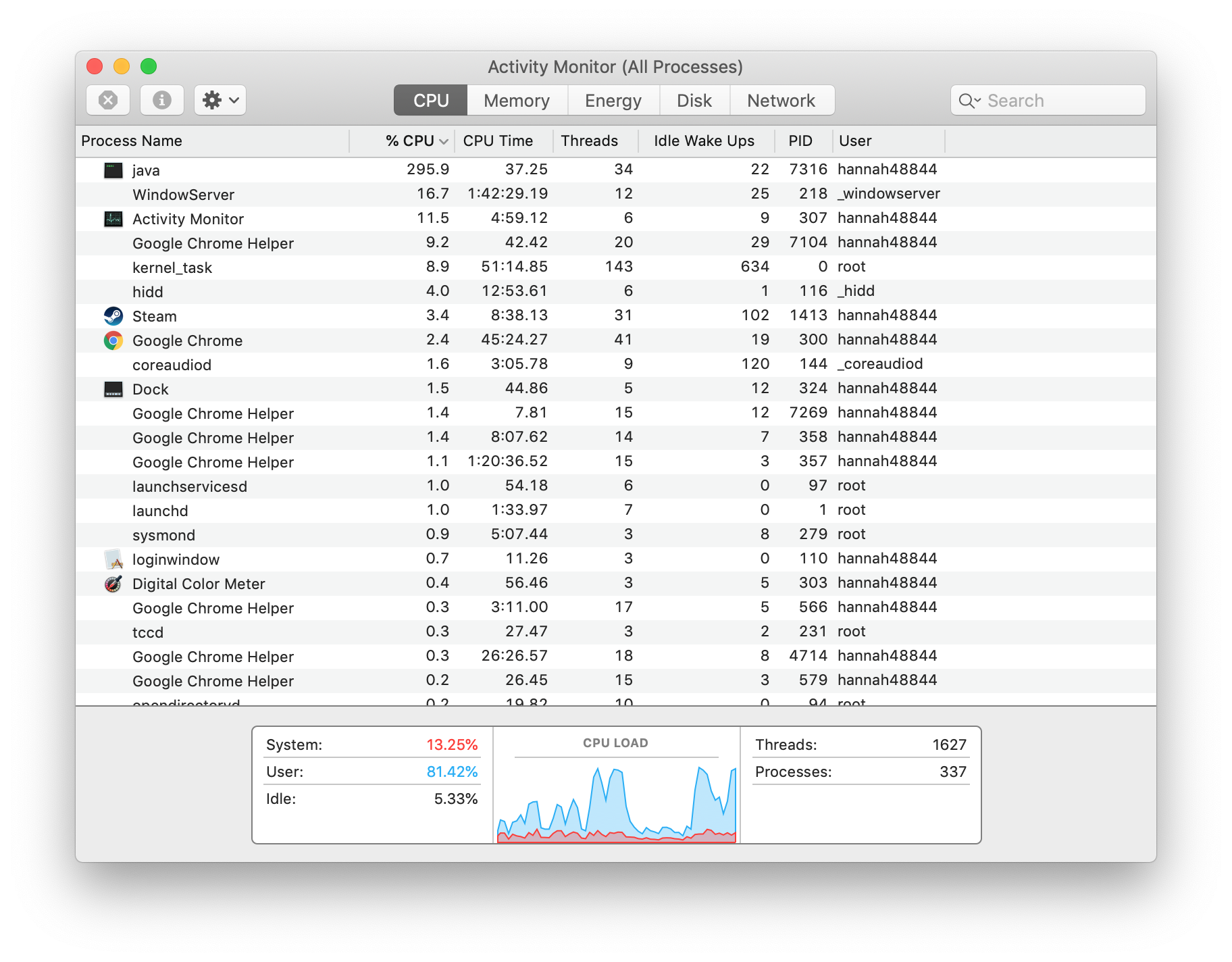Screen dimensions: 1232x962
Task: Sort by PID column header
Action: [804, 141]
